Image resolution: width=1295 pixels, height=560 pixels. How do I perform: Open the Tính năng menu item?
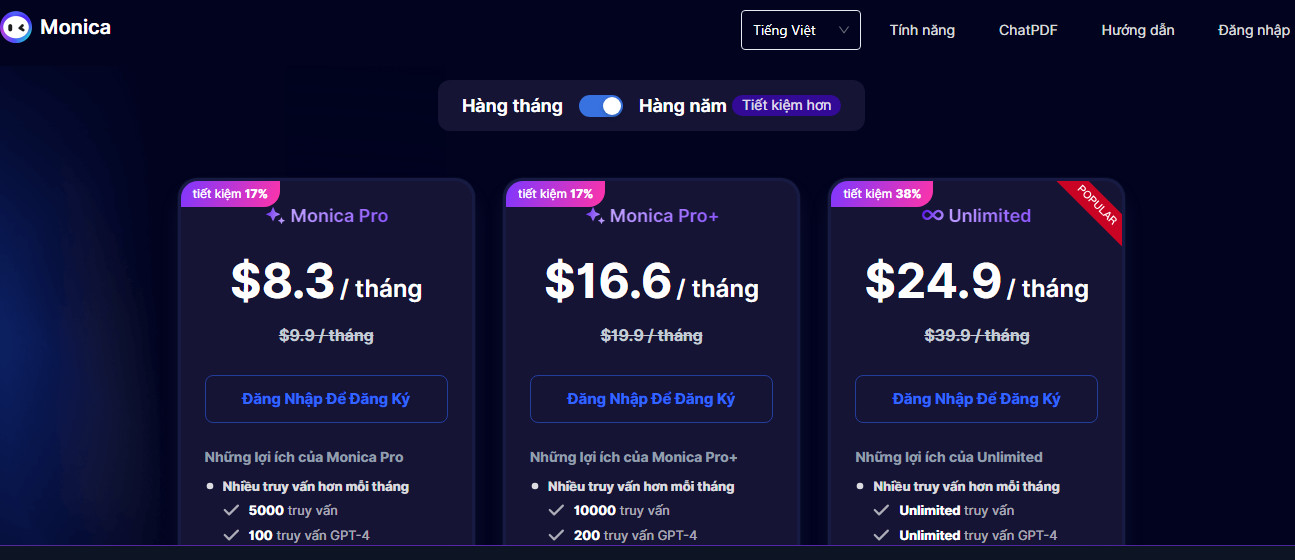(x=922, y=30)
